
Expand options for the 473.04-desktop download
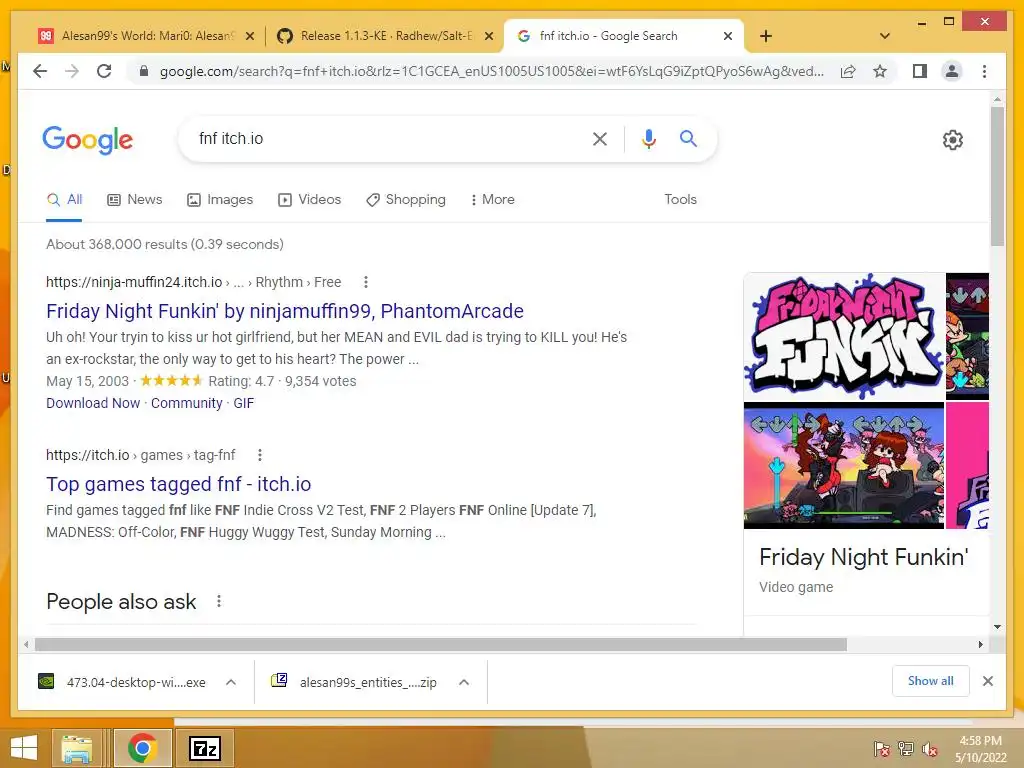[231, 682]
